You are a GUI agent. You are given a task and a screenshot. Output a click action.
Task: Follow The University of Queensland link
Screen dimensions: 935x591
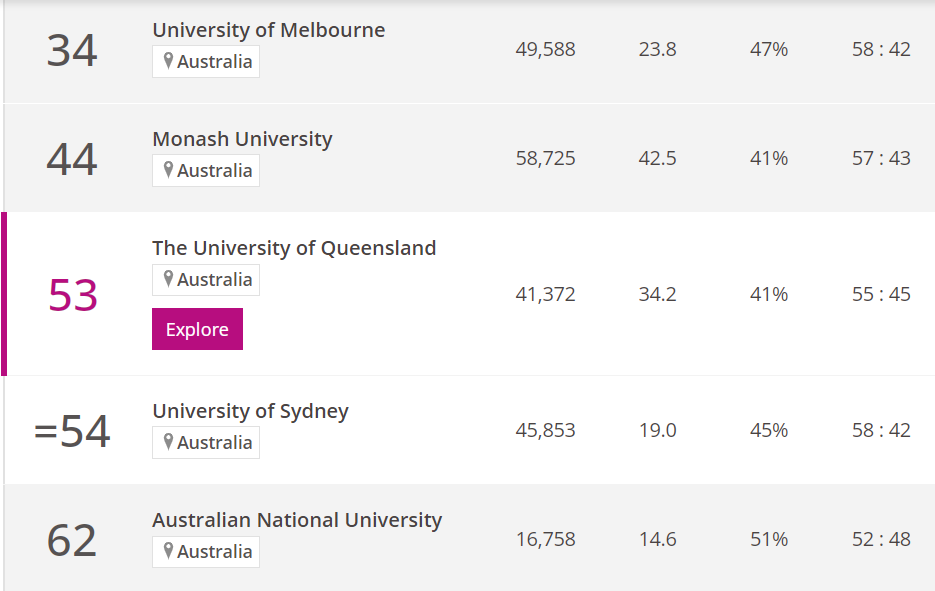point(294,248)
